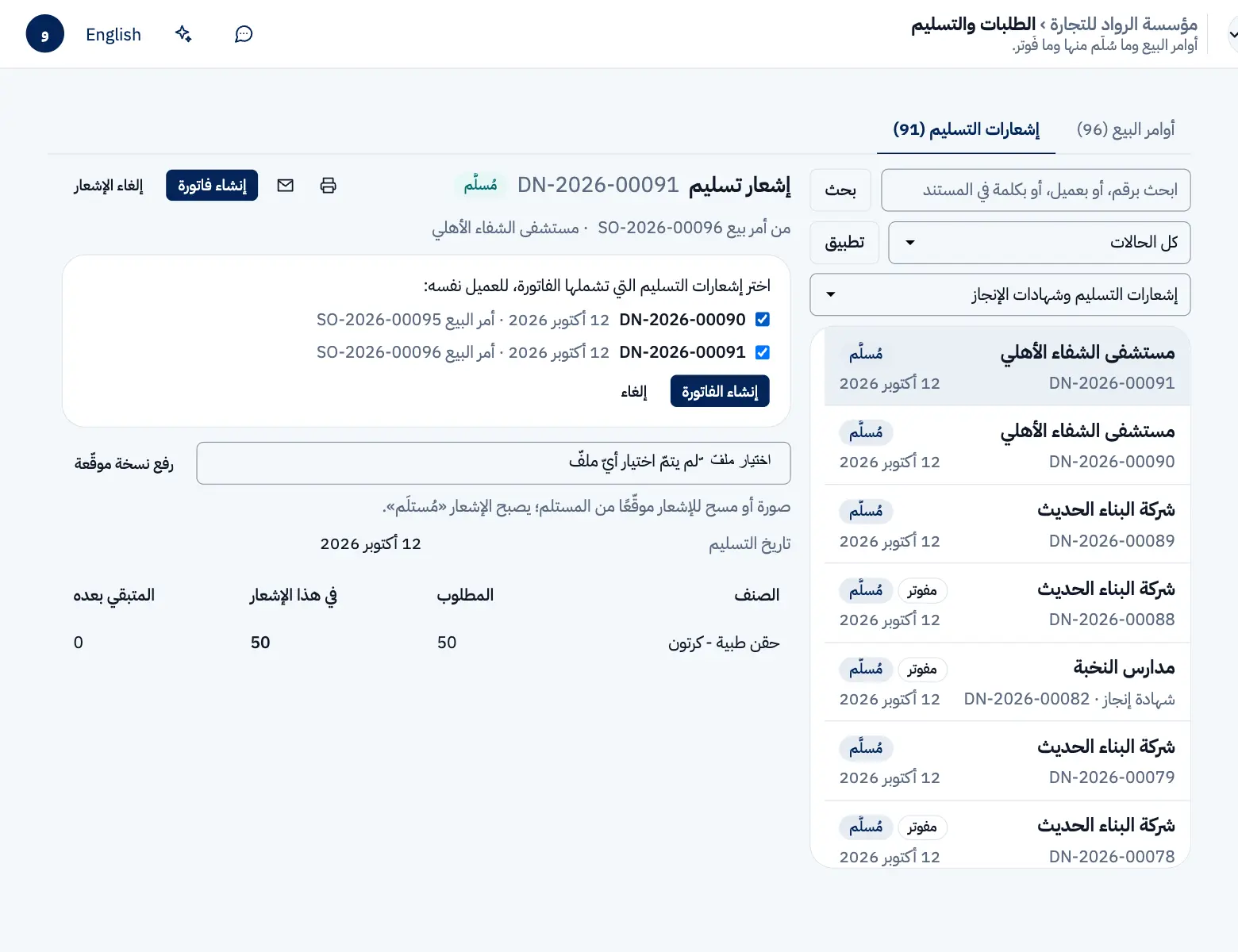Viewport: 1238px width, 952px height.
Task: Click the حقن طبية - كرتون item cell
Action: point(724,643)
